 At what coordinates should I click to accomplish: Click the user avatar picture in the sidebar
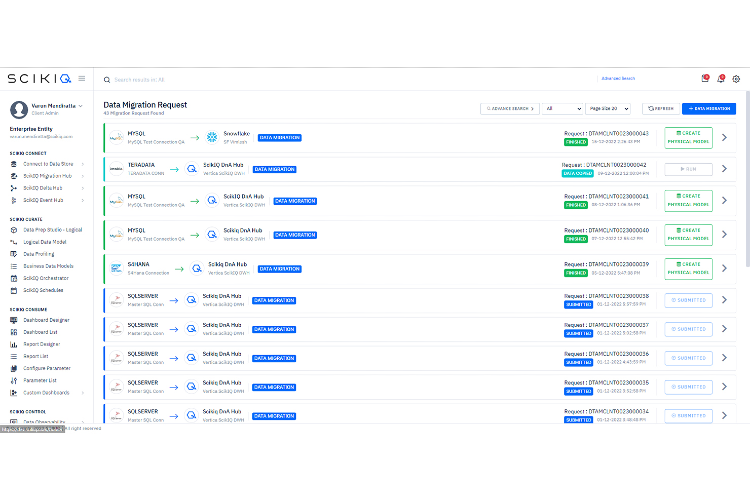pos(19,110)
